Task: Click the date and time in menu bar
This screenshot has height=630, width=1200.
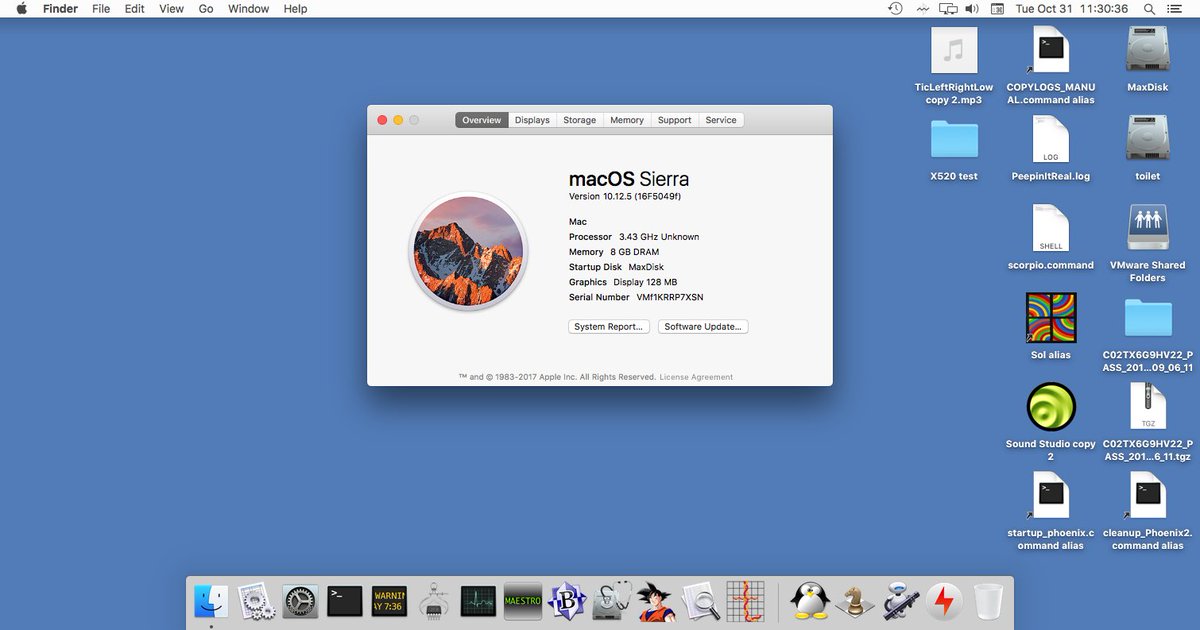Action: coord(1072,9)
